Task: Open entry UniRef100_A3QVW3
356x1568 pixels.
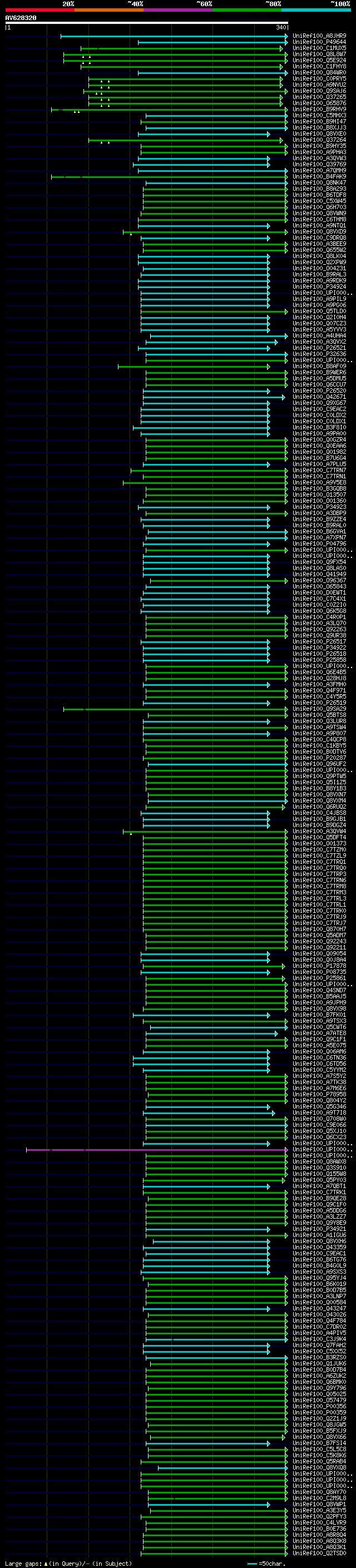Action: point(319,159)
